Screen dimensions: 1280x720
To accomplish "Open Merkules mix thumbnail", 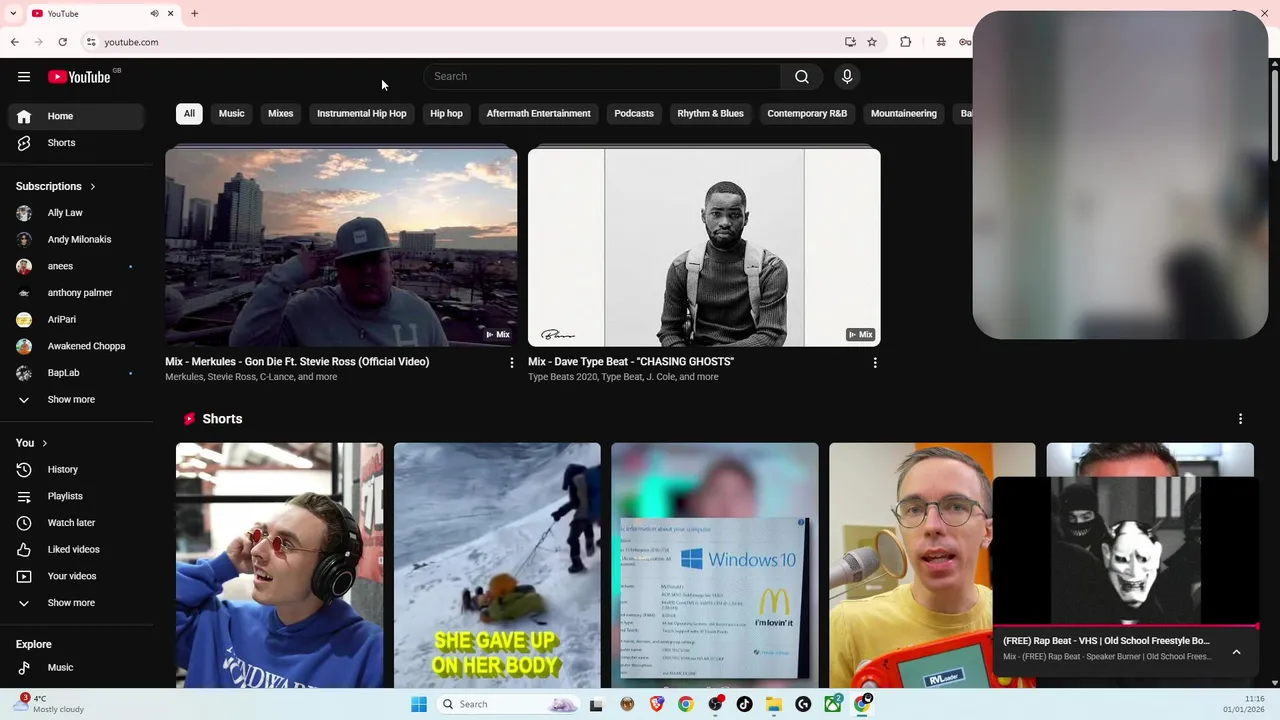I will (341, 247).
